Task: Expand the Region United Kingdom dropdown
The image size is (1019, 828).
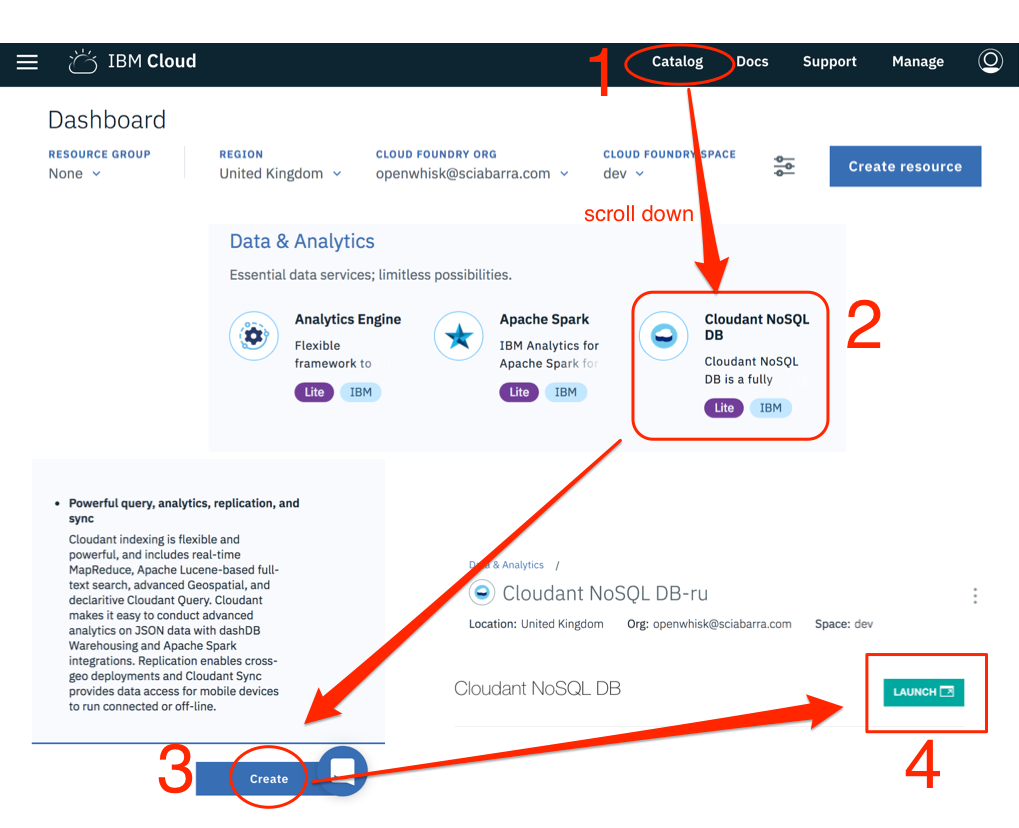Action: (x=280, y=174)
